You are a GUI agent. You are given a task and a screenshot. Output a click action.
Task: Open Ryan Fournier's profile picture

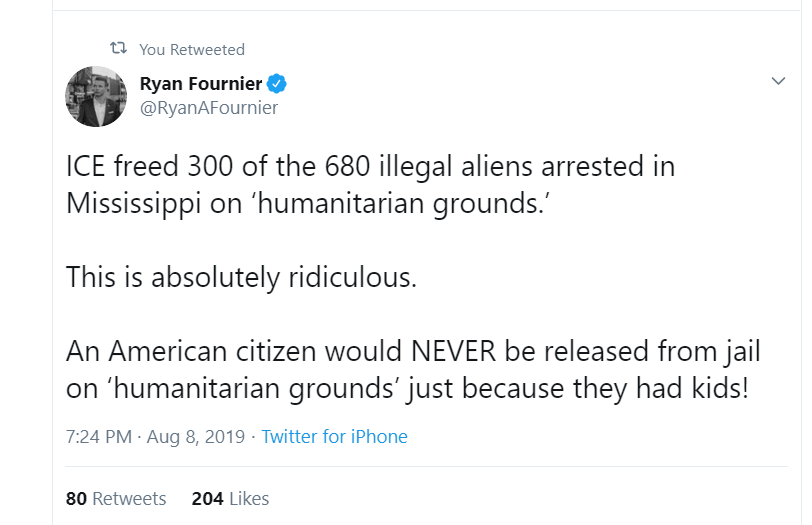96,97
